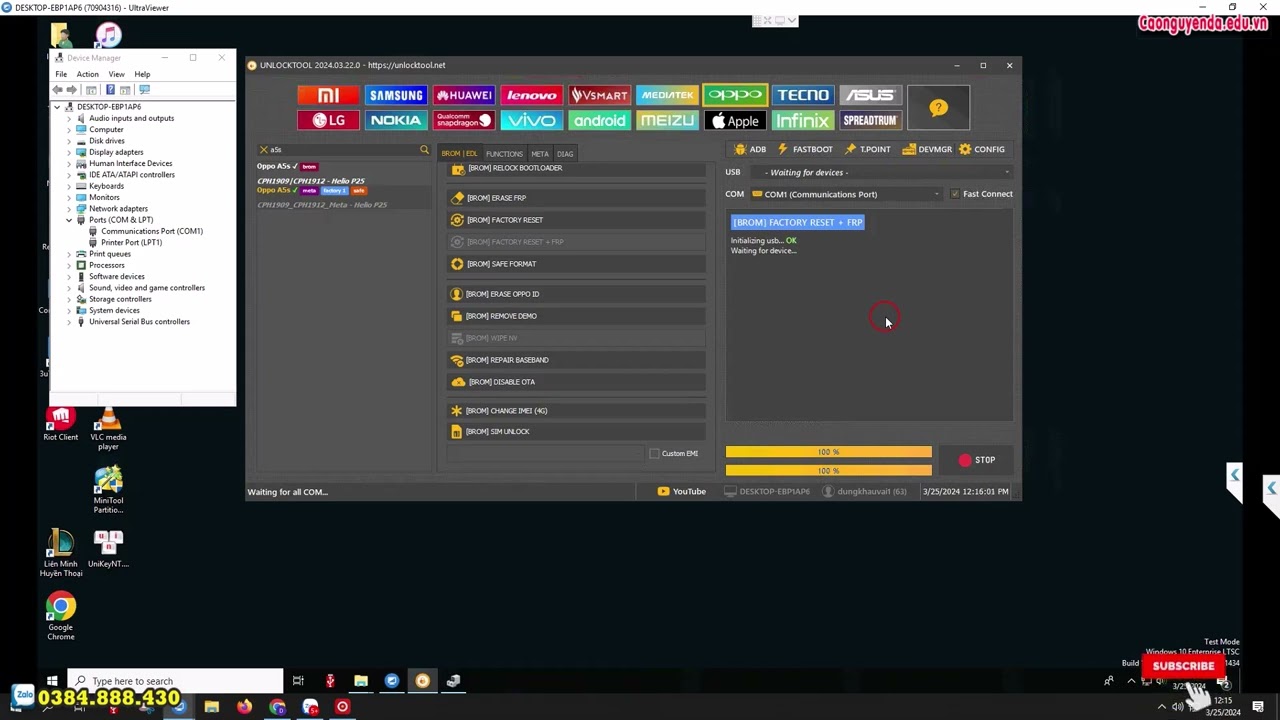Click the ADB button
The width and height of the screenshot is (1280, 720).
[750, 149]
